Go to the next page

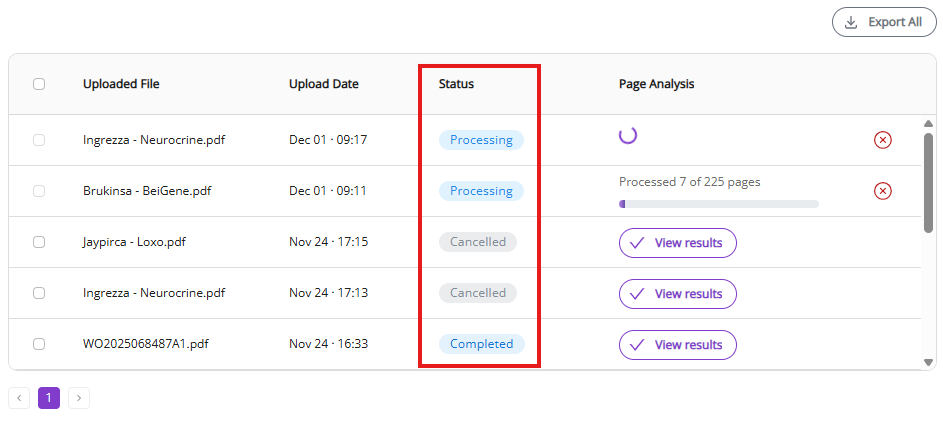point(79,398)
